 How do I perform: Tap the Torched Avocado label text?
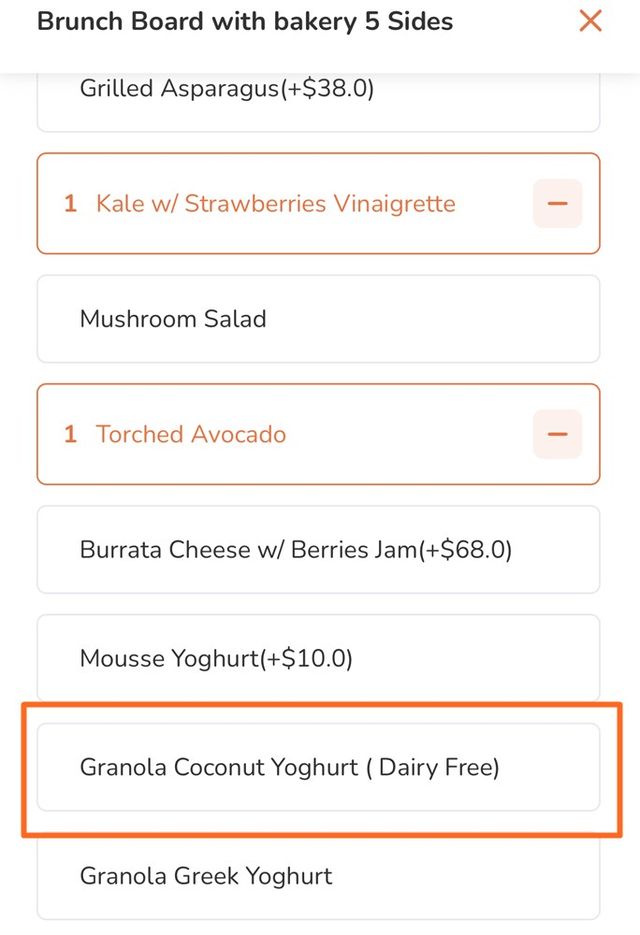click(191, 434)
